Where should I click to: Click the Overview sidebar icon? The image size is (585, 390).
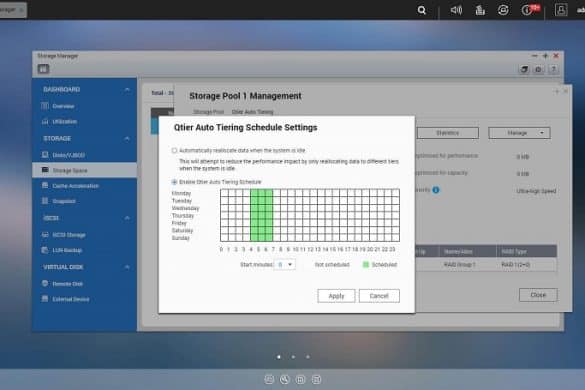45,106
